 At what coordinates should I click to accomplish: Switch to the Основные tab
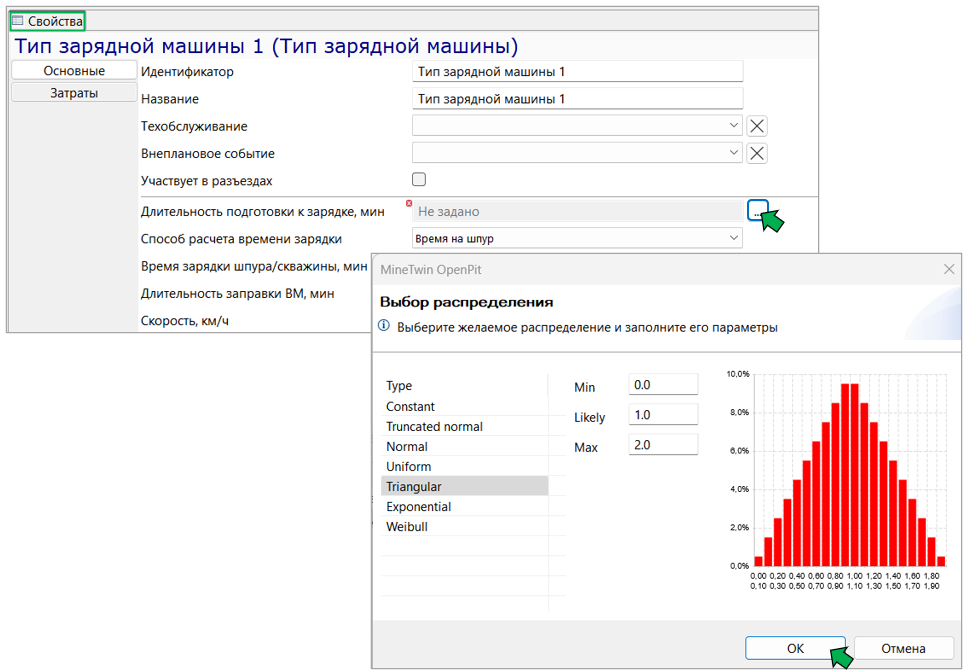74,70
